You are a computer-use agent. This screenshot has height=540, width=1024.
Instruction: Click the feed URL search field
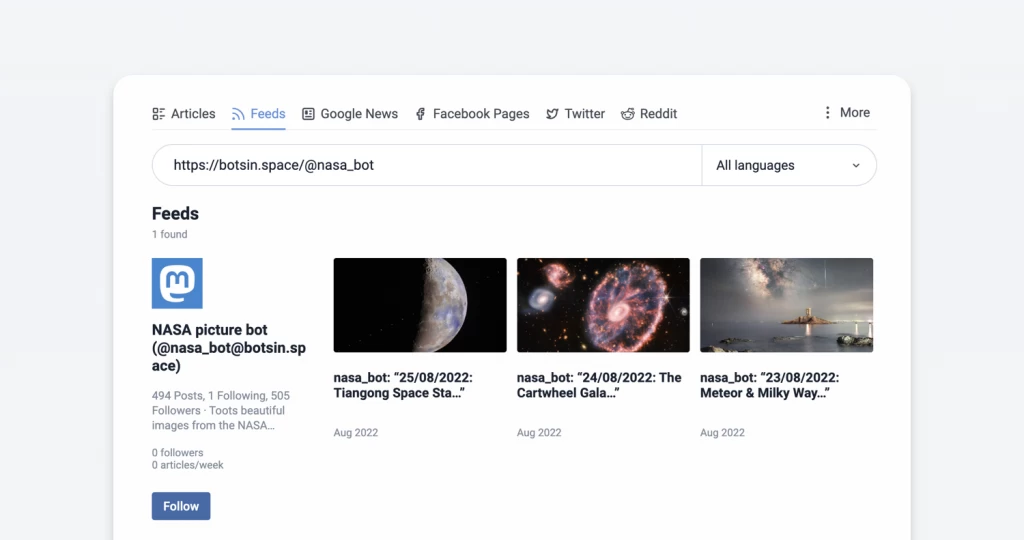click(428, 165)
